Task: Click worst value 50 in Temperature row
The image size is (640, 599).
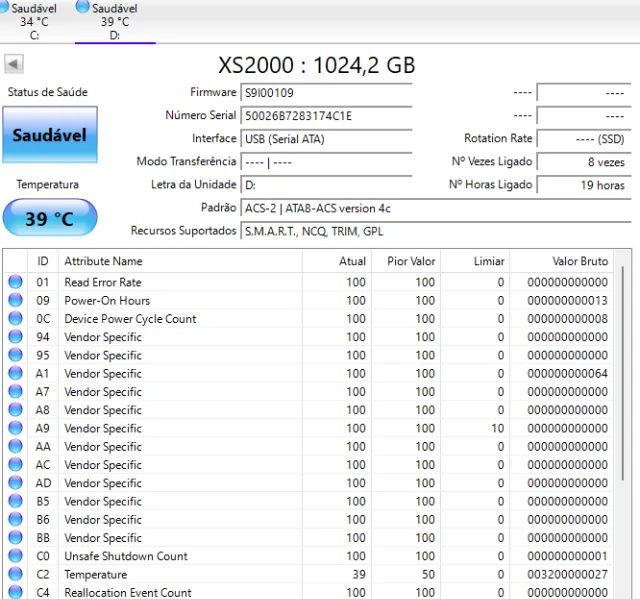Action: coord(428,575)
